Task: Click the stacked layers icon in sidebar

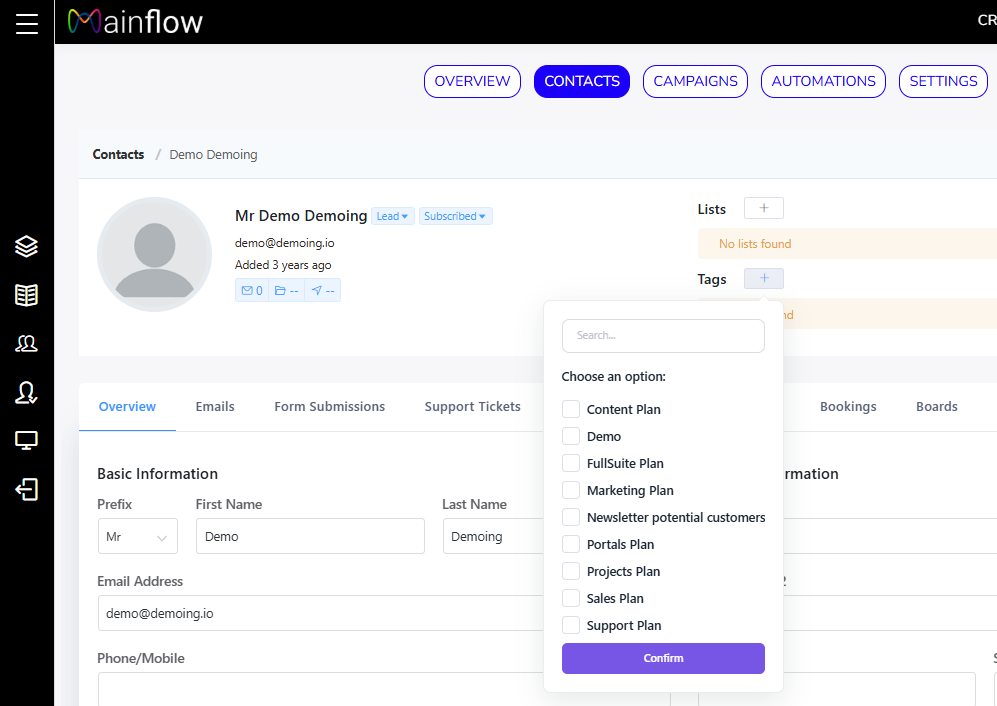Action: coord(27,246)
